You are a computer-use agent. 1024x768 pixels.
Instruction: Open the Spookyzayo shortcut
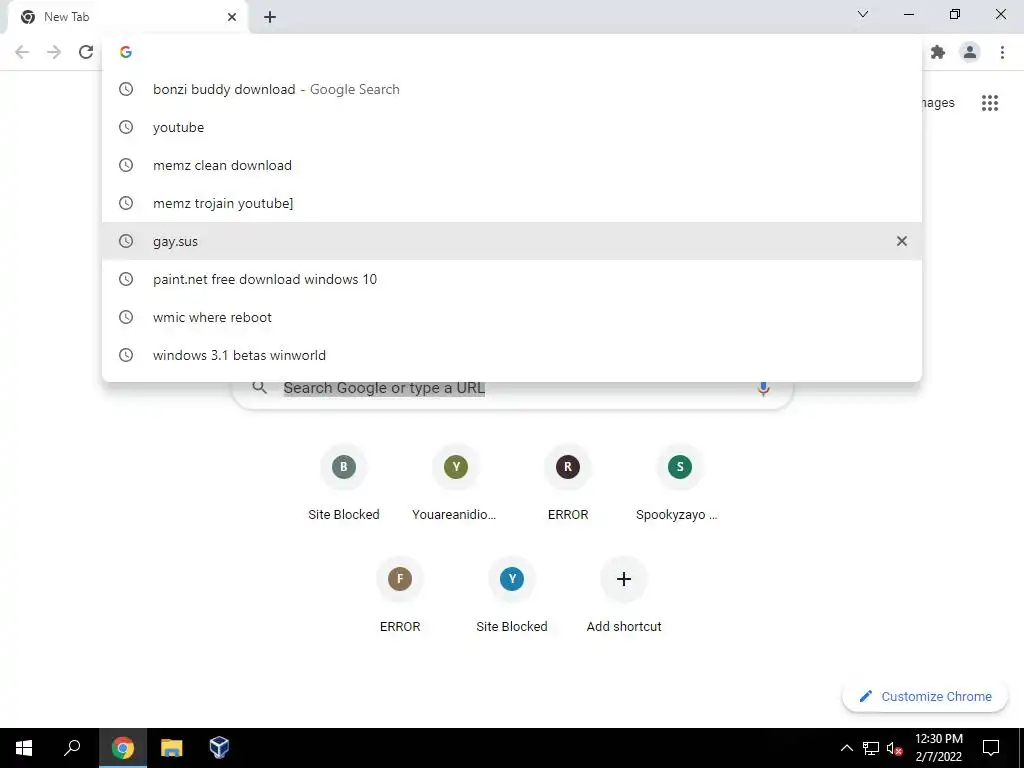tap(679, 483)
